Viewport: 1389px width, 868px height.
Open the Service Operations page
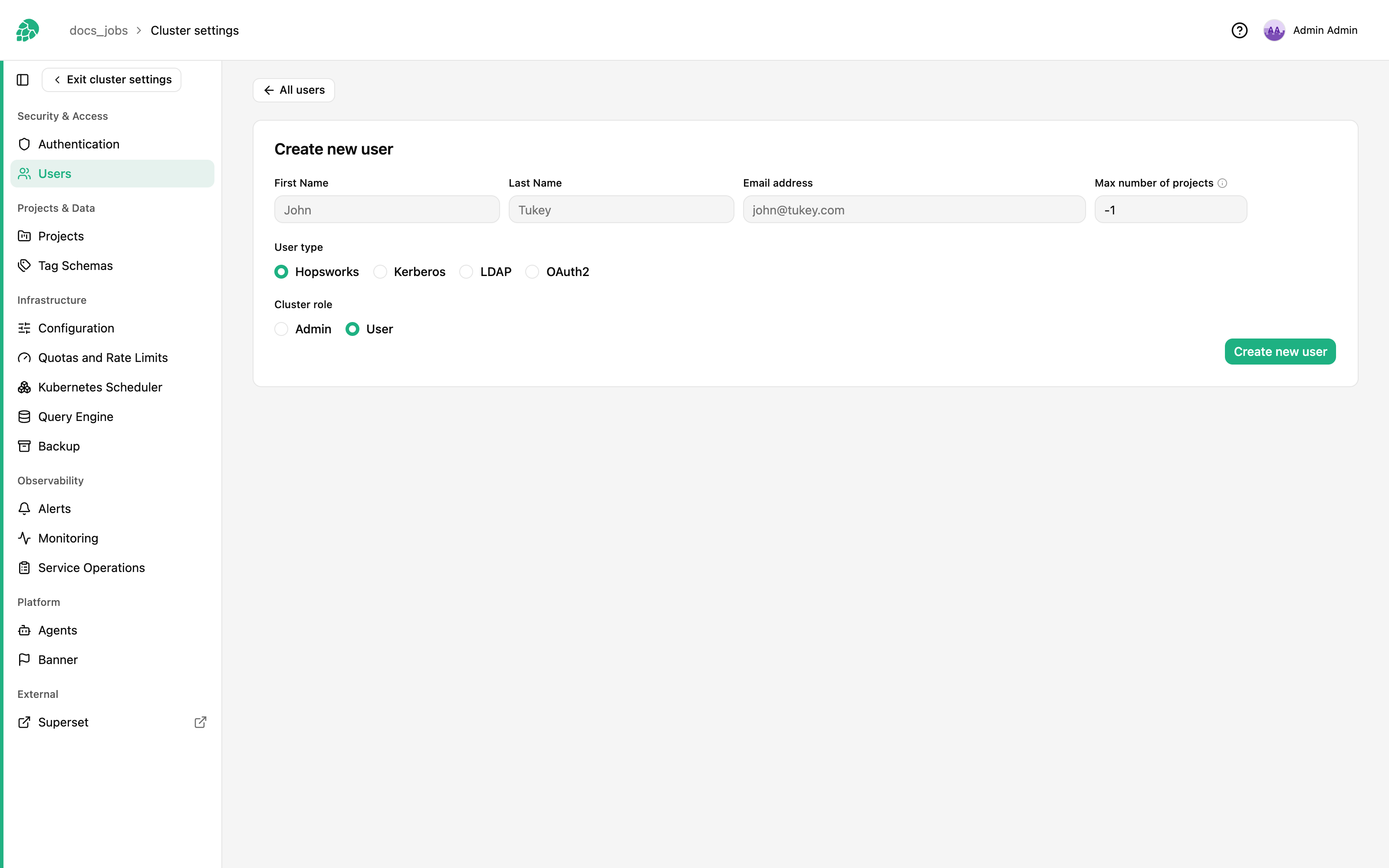point(112,568)
